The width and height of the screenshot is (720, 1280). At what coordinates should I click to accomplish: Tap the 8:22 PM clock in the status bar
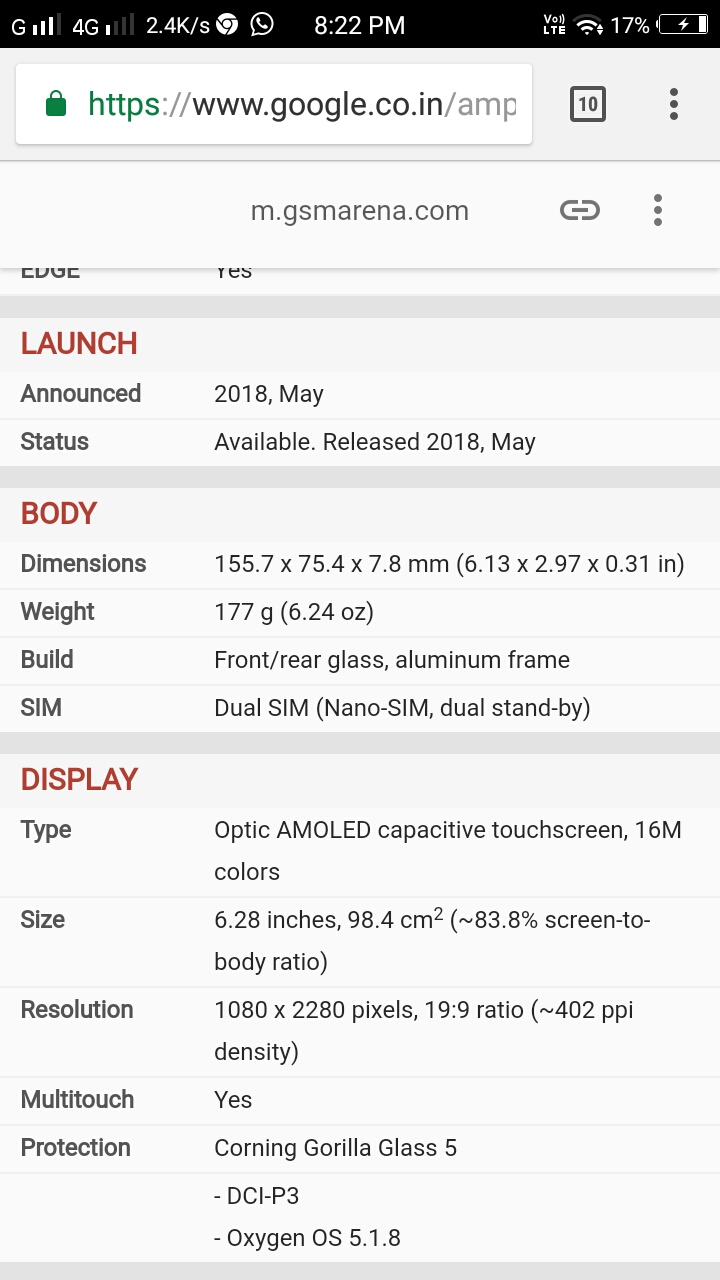click(360, 25)
